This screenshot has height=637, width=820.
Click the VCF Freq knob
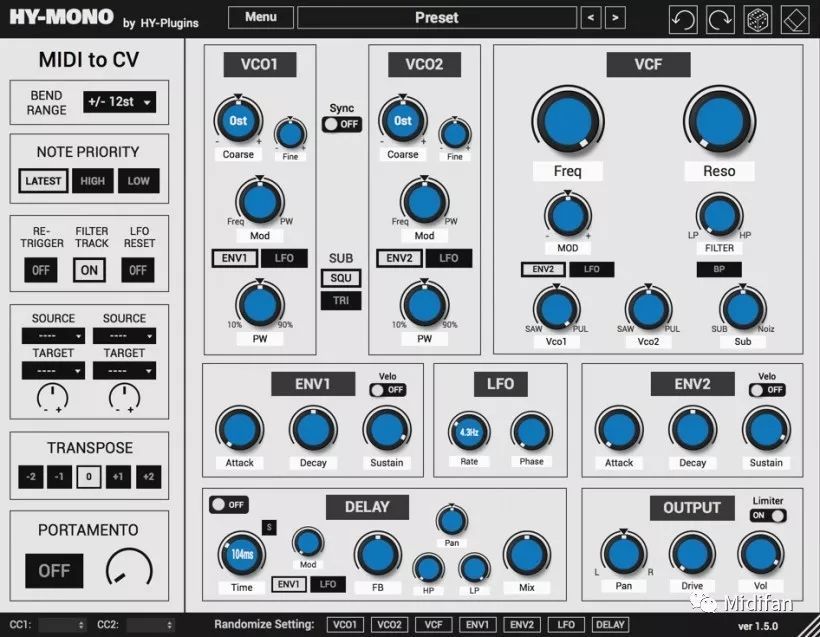point(568,121)
